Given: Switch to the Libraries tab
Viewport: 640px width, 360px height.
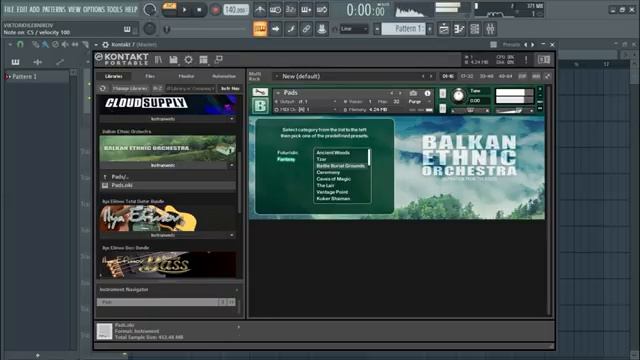Looking at the screenshot, I should click(113, 76).
